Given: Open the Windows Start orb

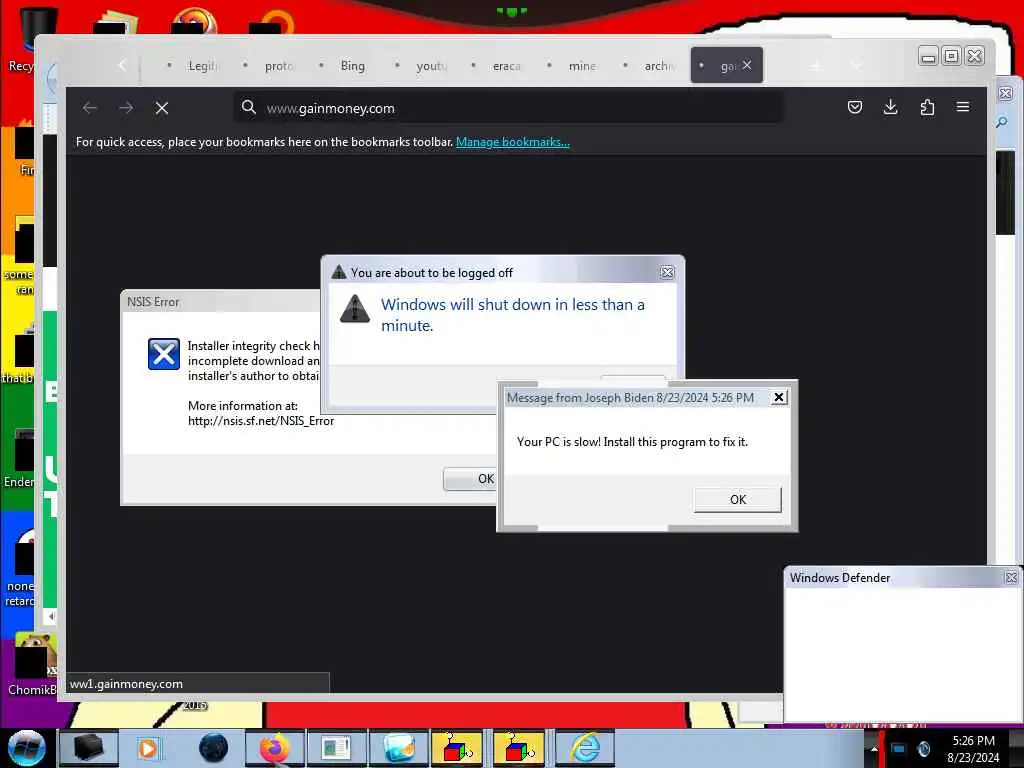Looking at the screenshot, I should click(26, 748).
